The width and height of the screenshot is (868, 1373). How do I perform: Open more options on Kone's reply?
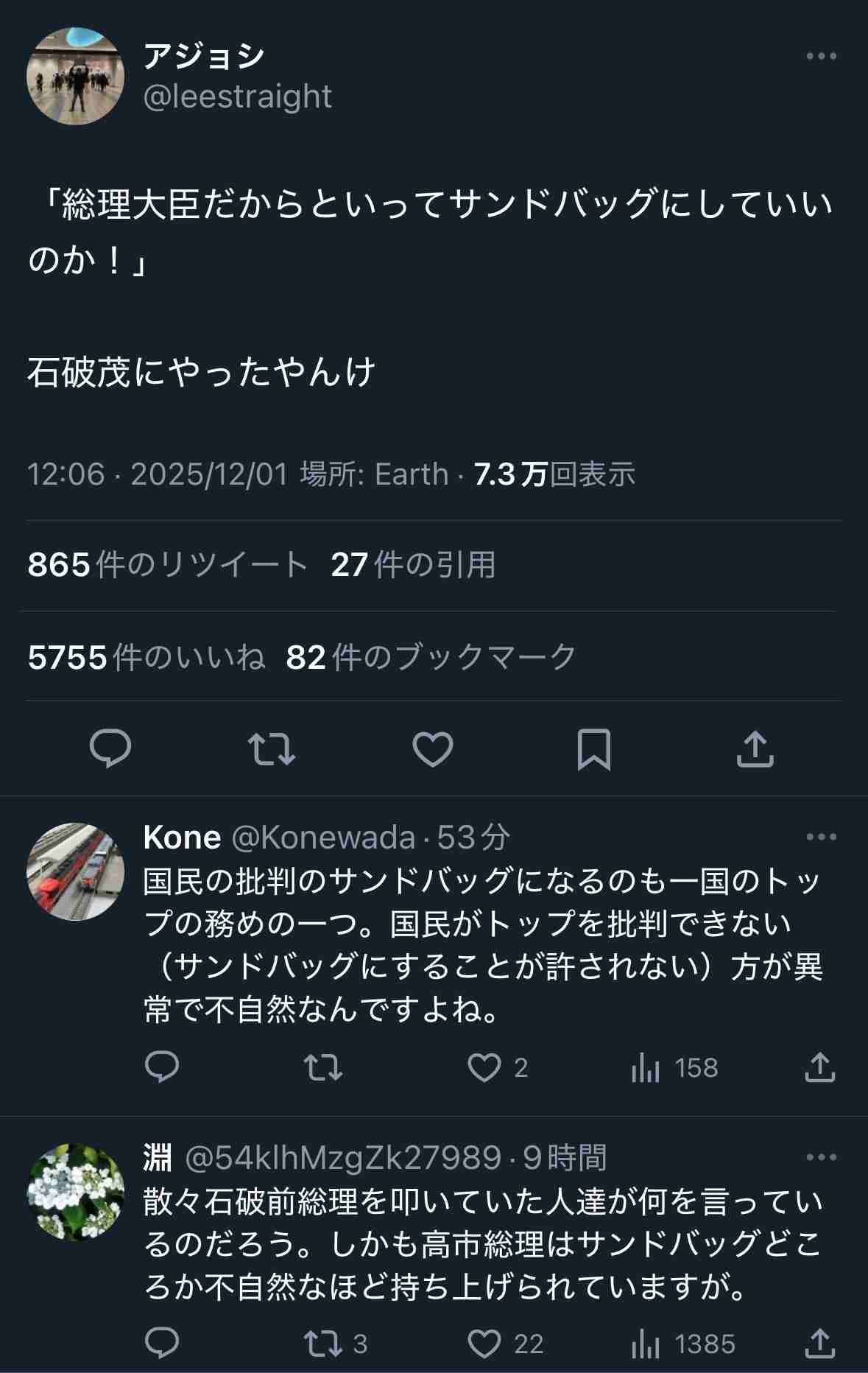point(821,837)
